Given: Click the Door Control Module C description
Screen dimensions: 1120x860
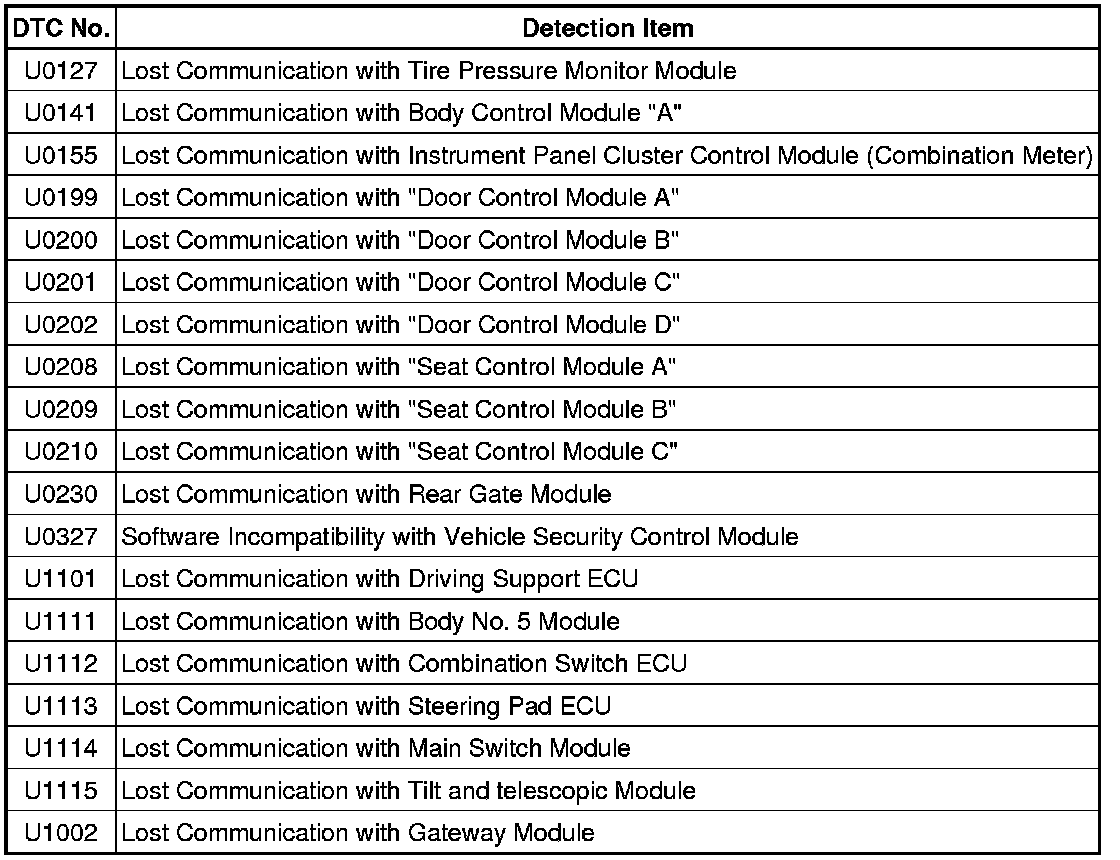Looking at the screenshot, I should (401, 283).
